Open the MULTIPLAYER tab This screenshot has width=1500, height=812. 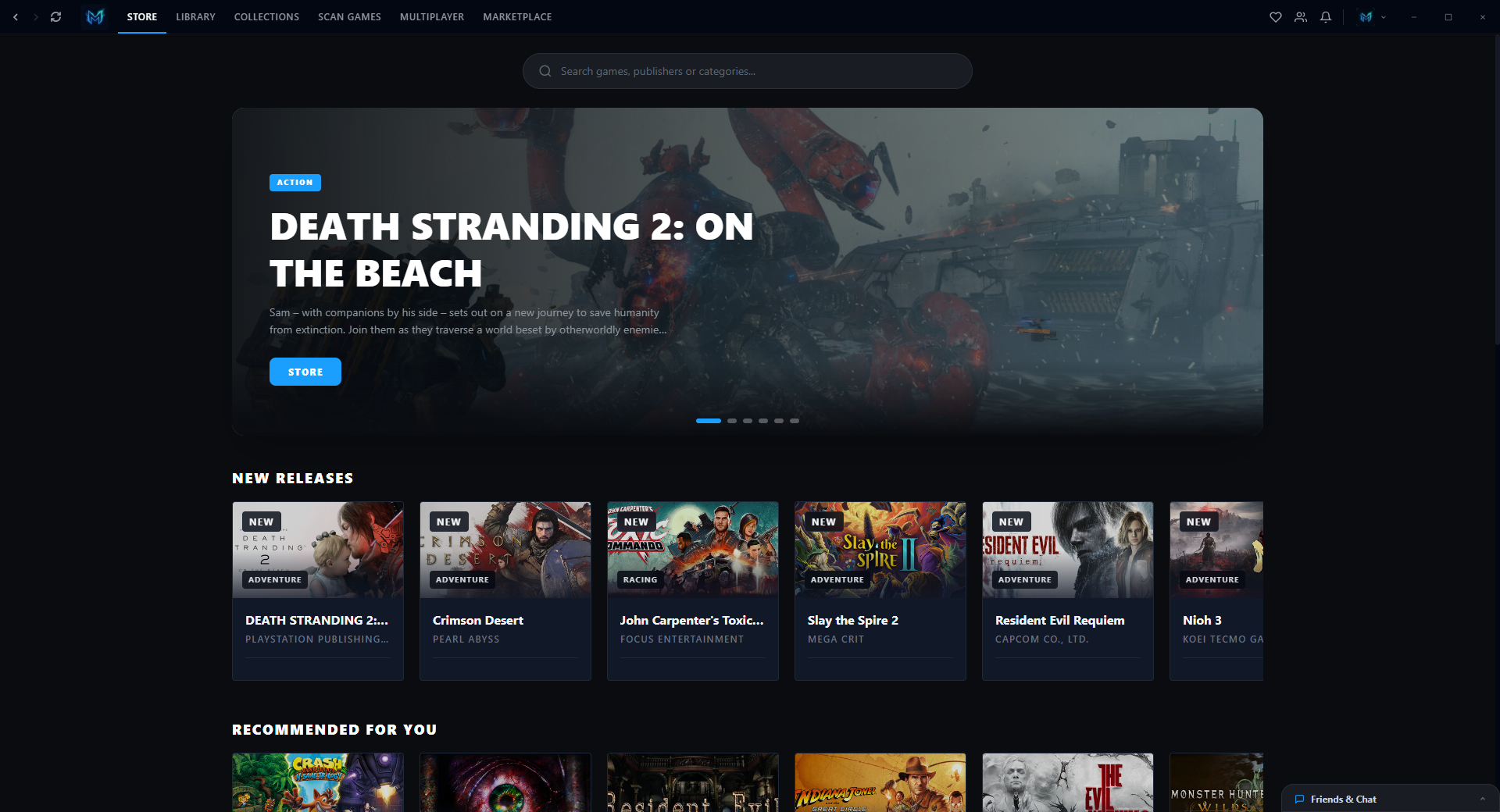(432, 16)
